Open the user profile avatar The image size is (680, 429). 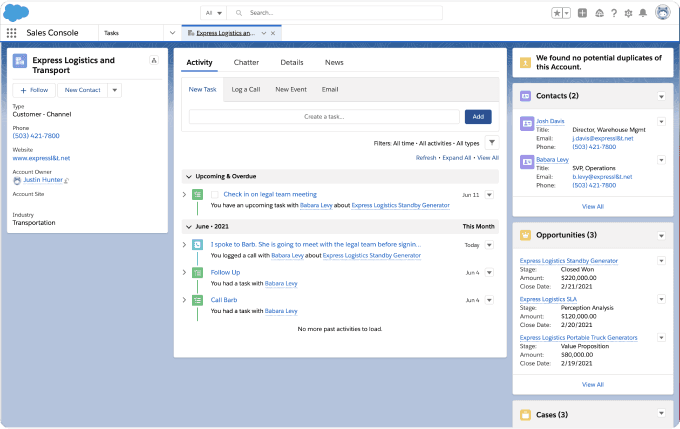coord(663,13)
